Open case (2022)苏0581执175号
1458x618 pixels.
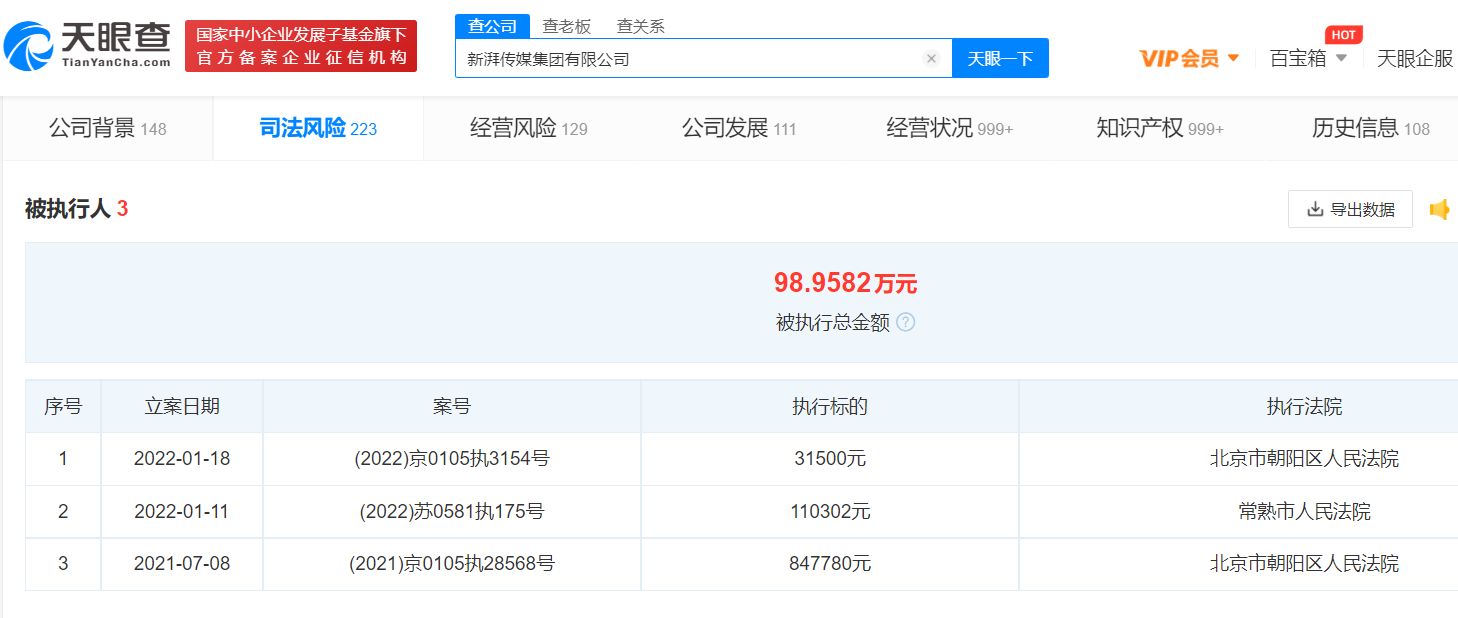(x=451, y=512)
